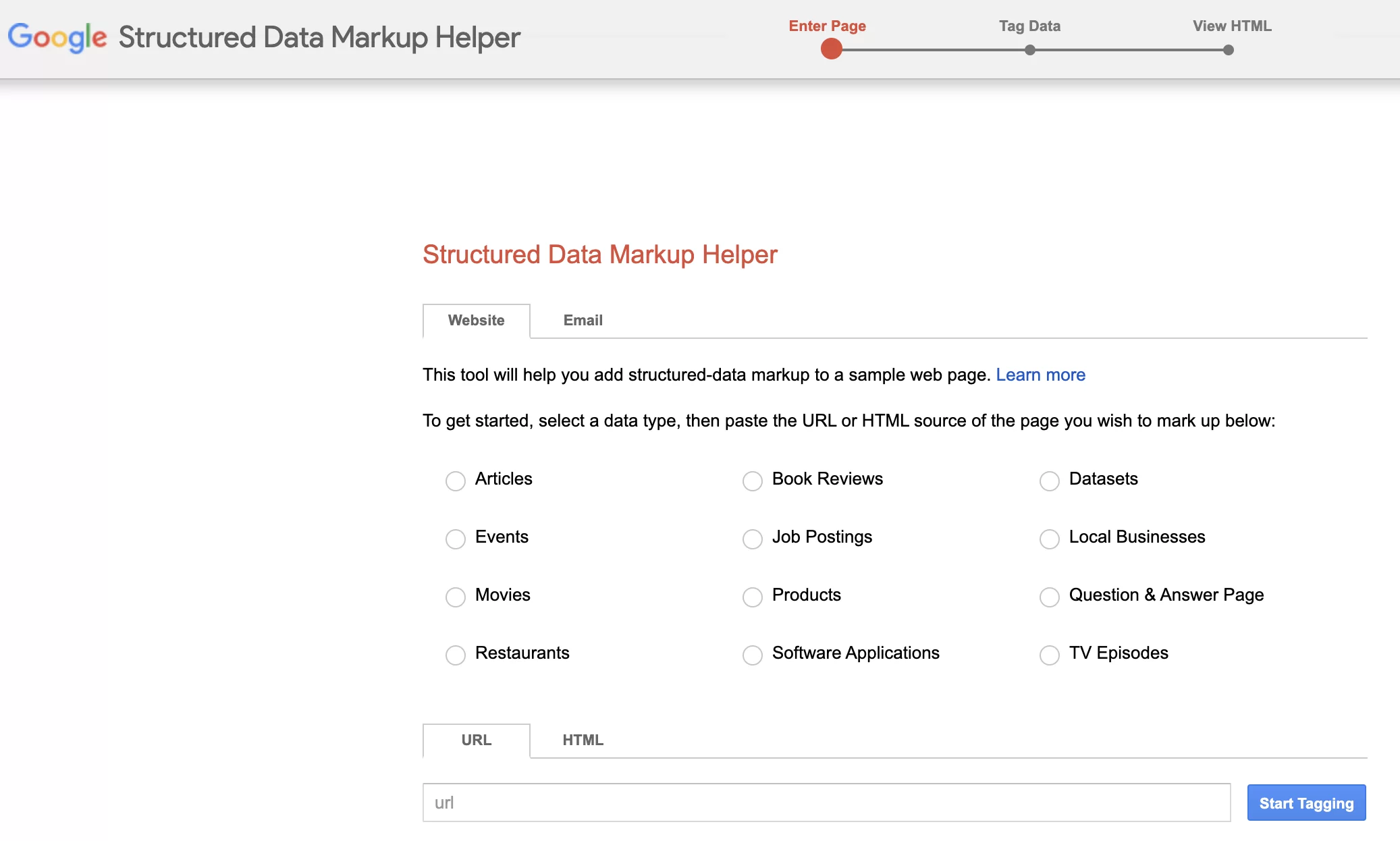1400x841 pixels.
Task: Choose the Job Postings data type
Action: tap(753, 539)
